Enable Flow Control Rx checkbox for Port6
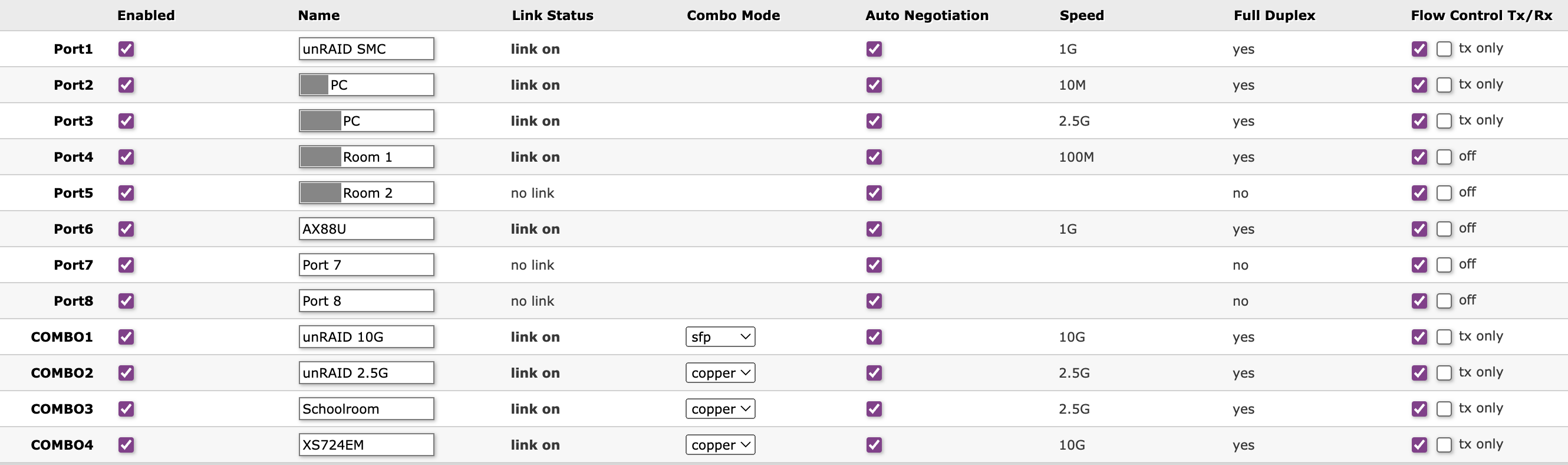Screen dimensions: 1568x465 [1444, 228]
